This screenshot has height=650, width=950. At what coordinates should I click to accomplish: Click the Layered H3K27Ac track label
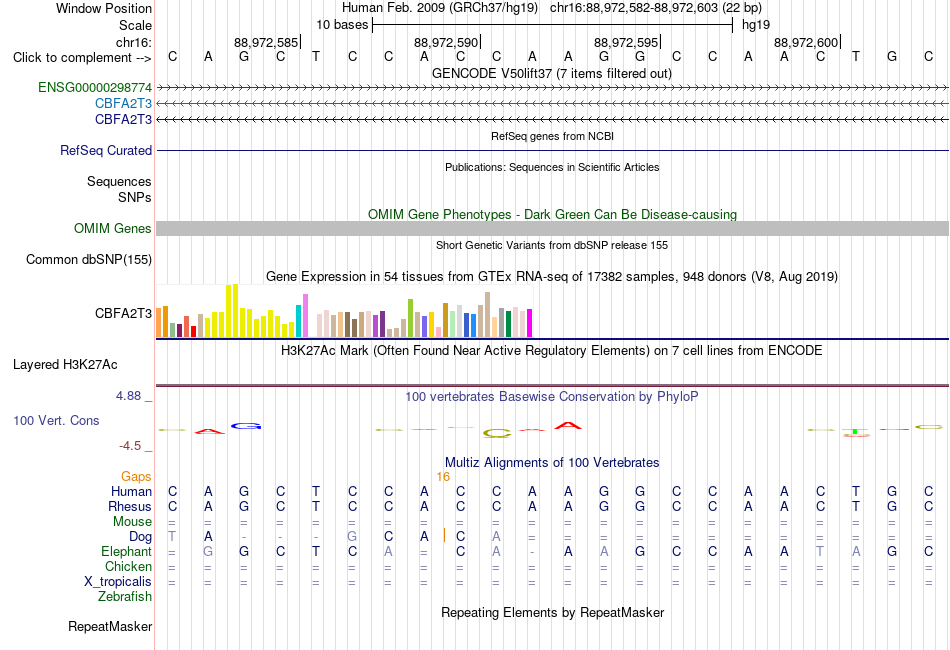click(x=65, y=365)
